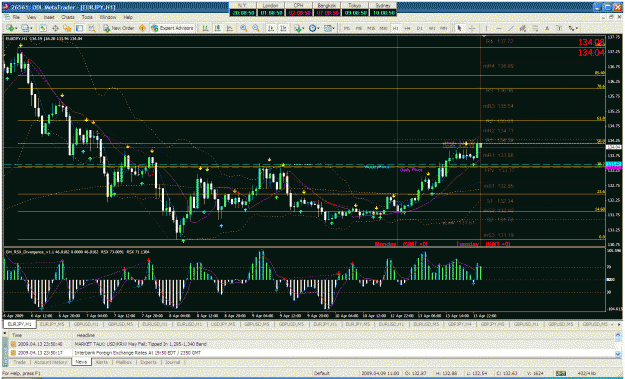Open the Profiles toolbar icon
The width and height of the screenshot is (625, 379).
[25, 28]
